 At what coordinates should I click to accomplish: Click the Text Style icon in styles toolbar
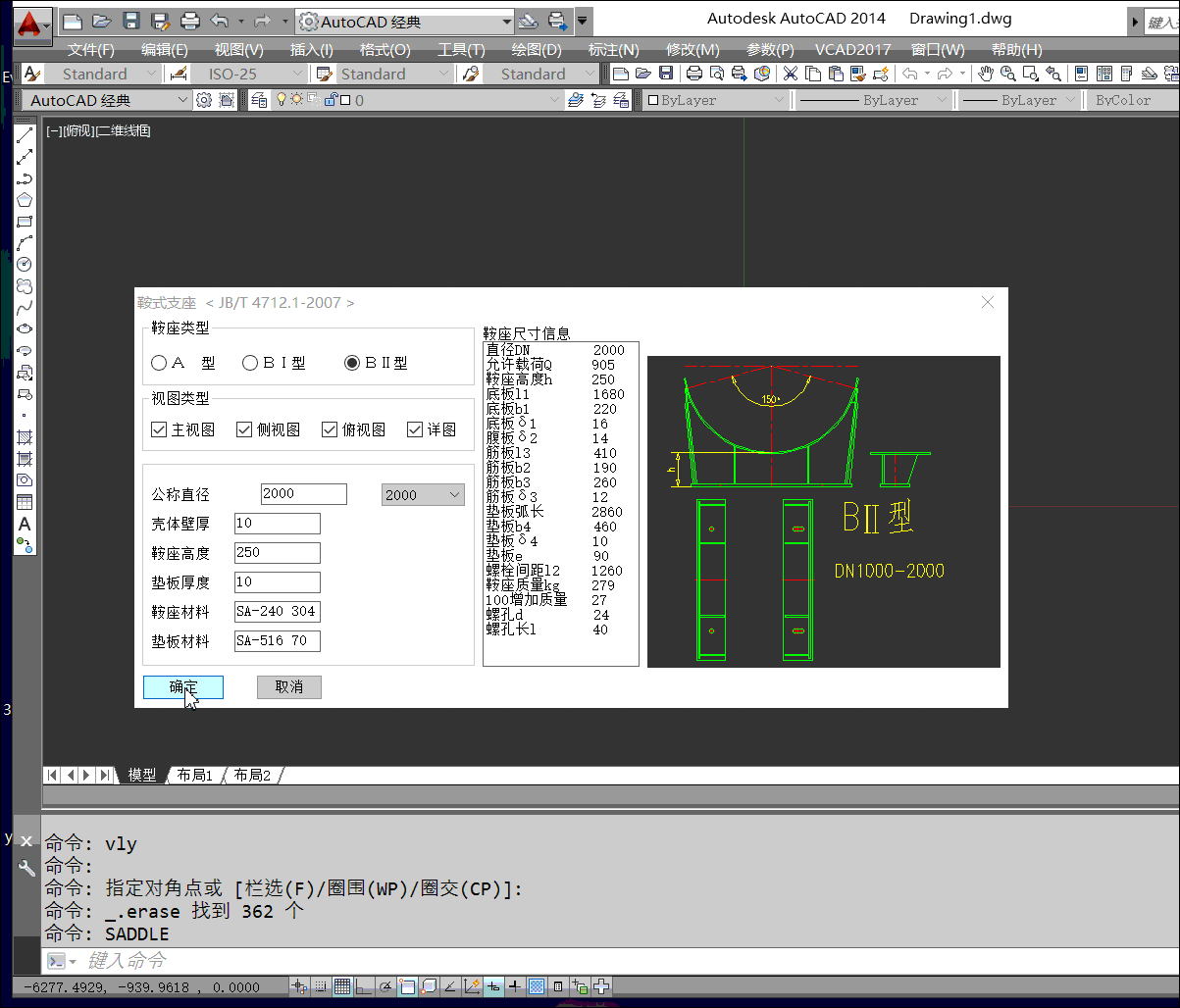(31, 74)
